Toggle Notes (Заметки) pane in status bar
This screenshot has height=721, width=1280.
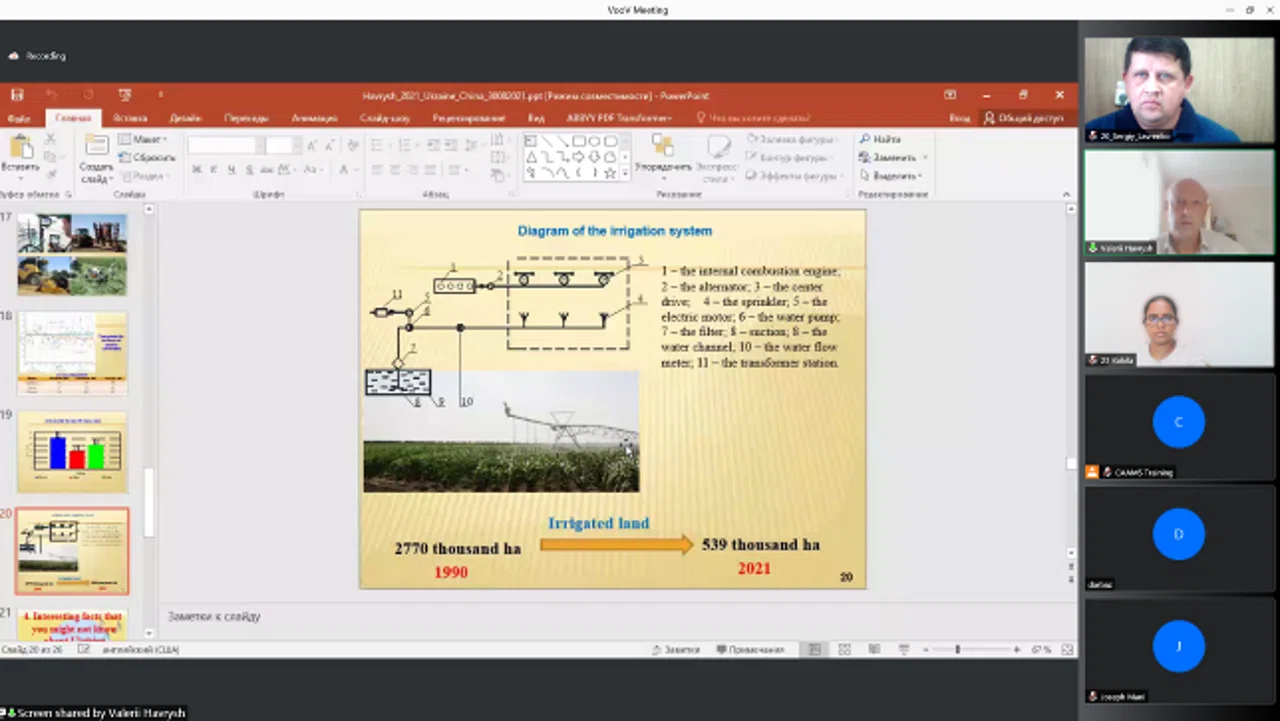(x=676, y=650)
